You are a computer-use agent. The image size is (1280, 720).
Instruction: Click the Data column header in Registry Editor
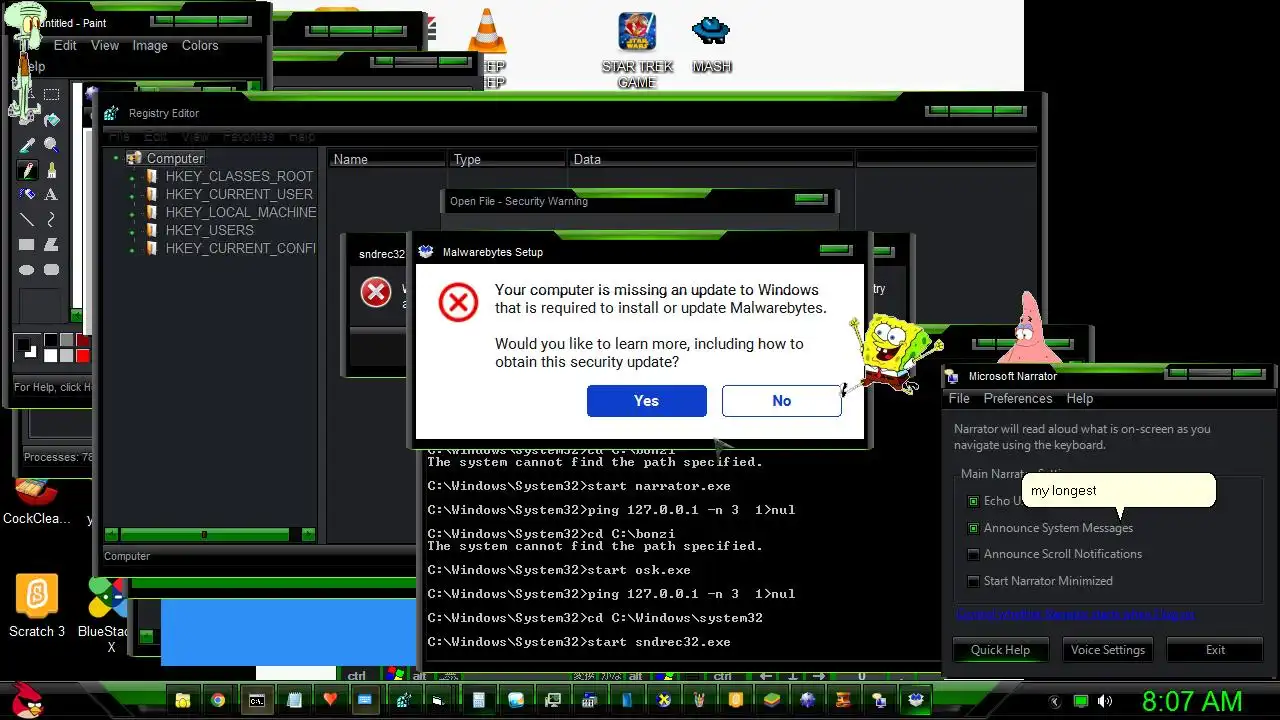[x=710, y=159]
